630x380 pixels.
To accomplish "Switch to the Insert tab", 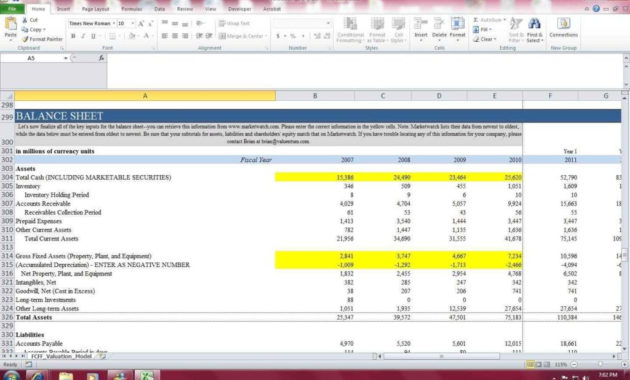I will [x=63, y=8].
